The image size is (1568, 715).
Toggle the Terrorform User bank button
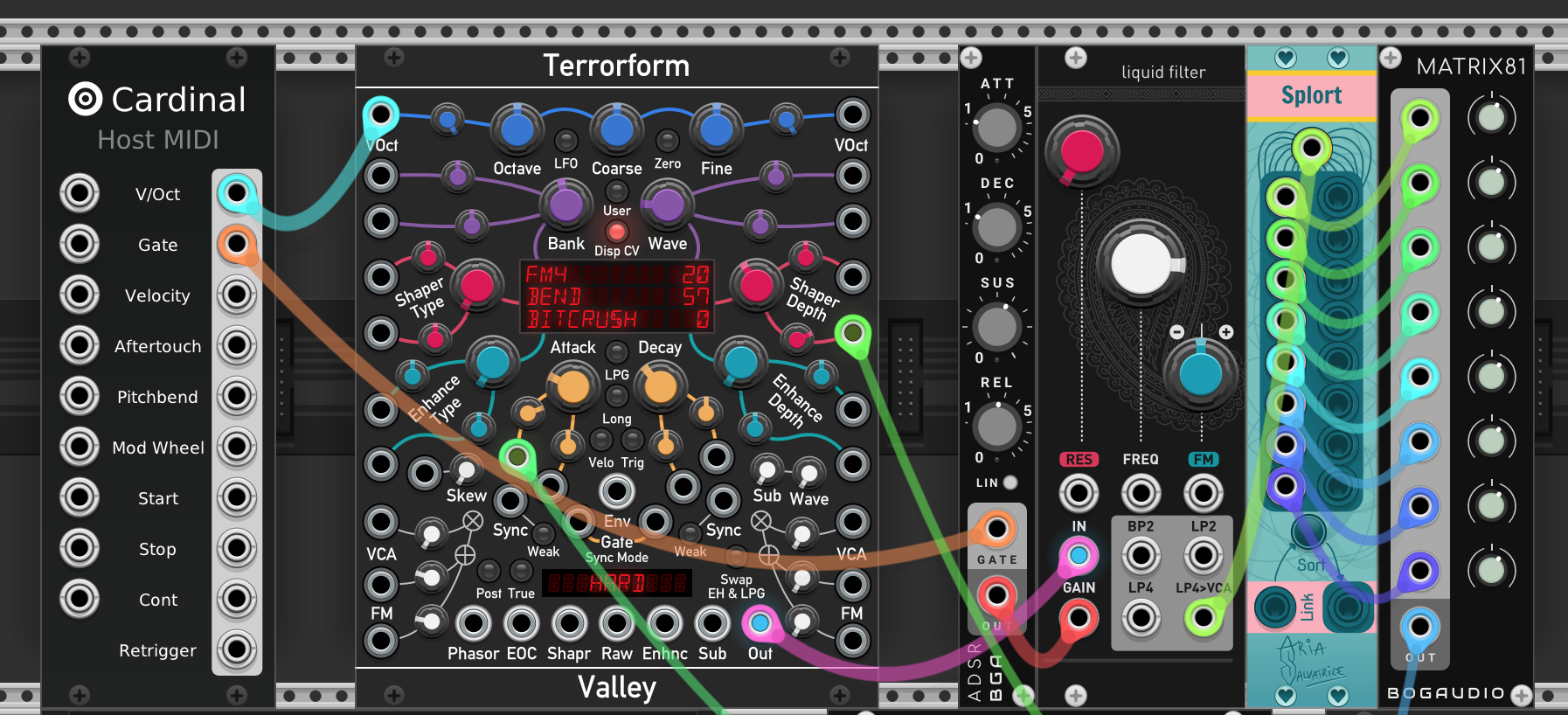(617, 191)
